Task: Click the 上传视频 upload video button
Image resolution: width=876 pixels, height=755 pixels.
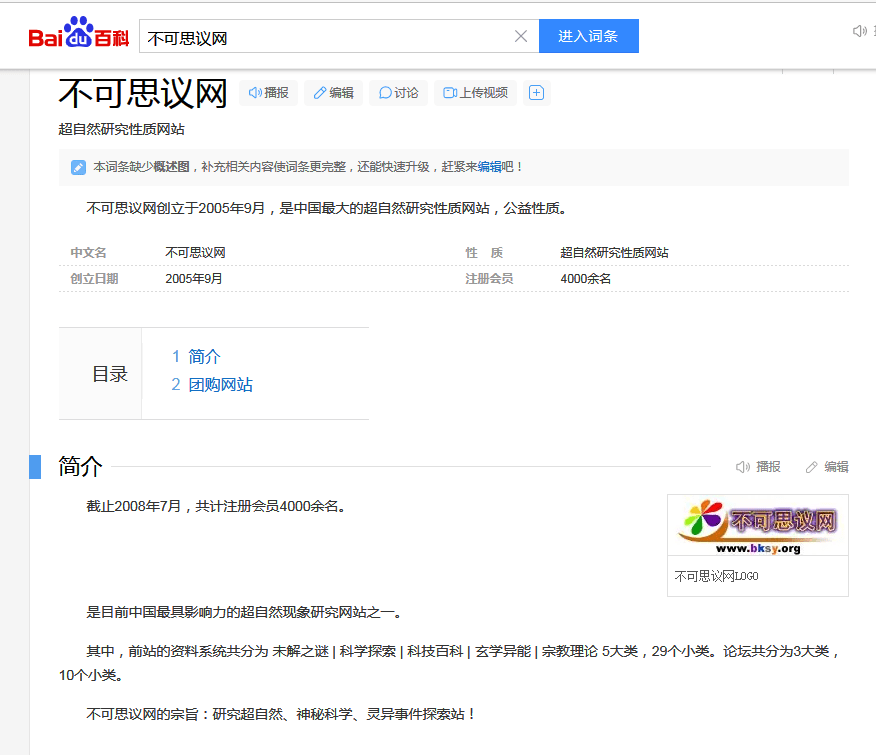Action: 475,93
